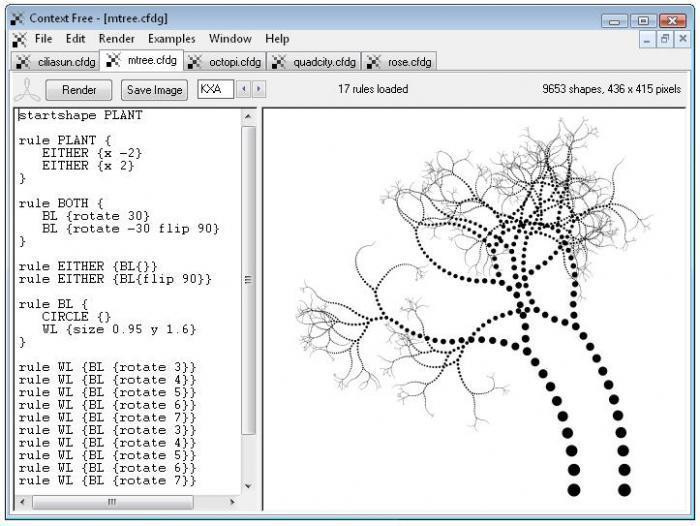Image resolution: width=700 pixels, height=526 pixels.
Task: Open the Help menu
Action: [277, 39]
